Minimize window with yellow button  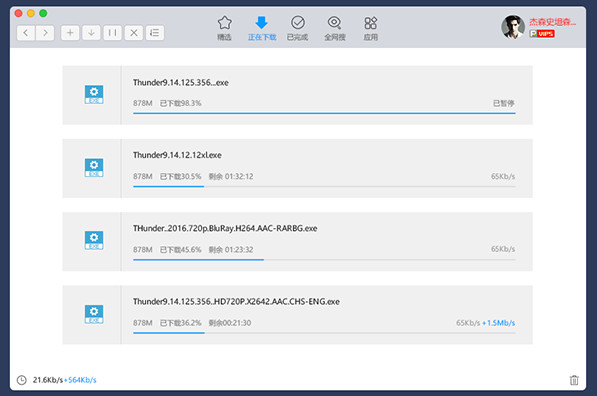point(31,13)
